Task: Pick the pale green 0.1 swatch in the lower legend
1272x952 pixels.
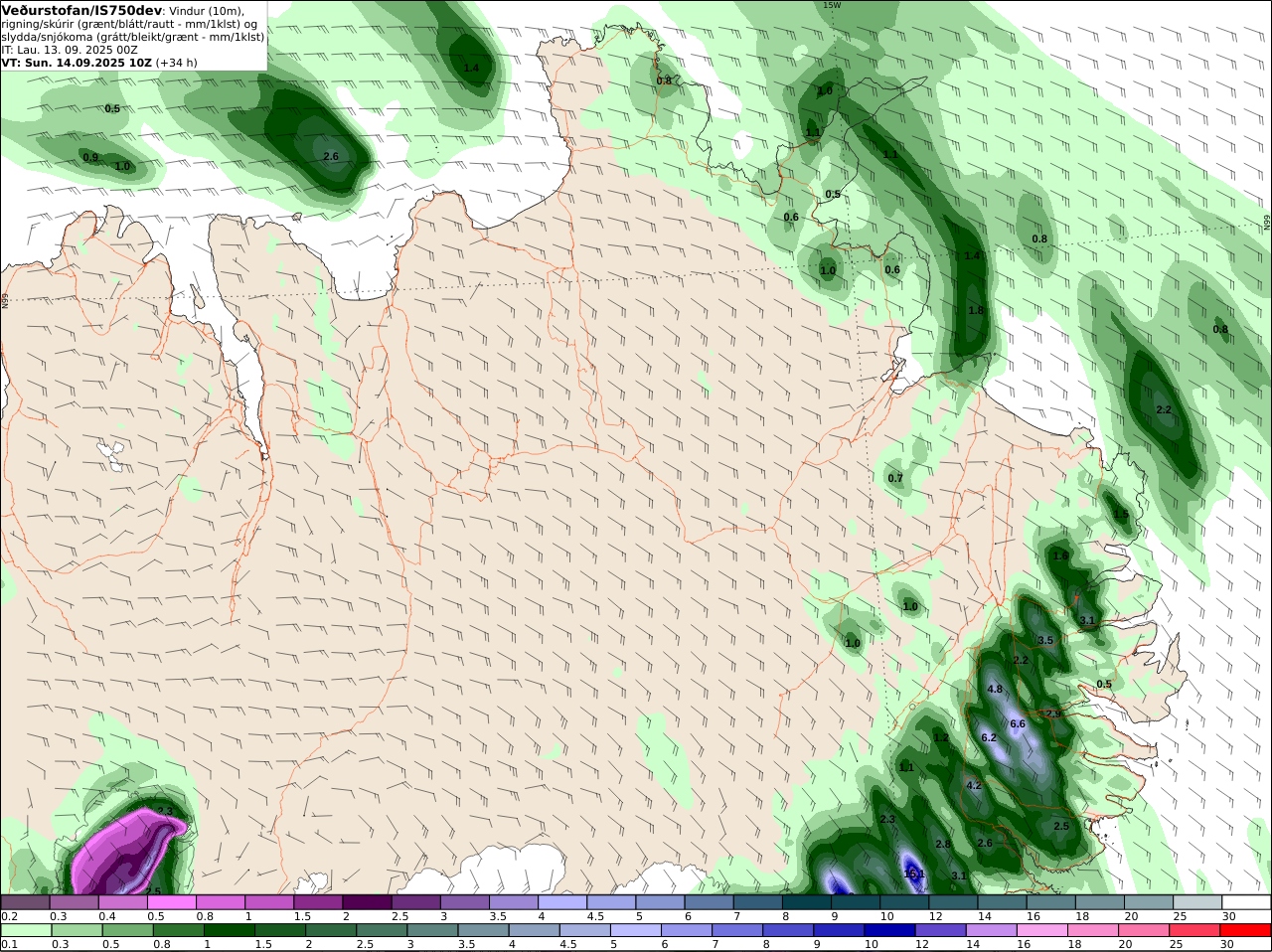Action: click(x=25, y=930)
